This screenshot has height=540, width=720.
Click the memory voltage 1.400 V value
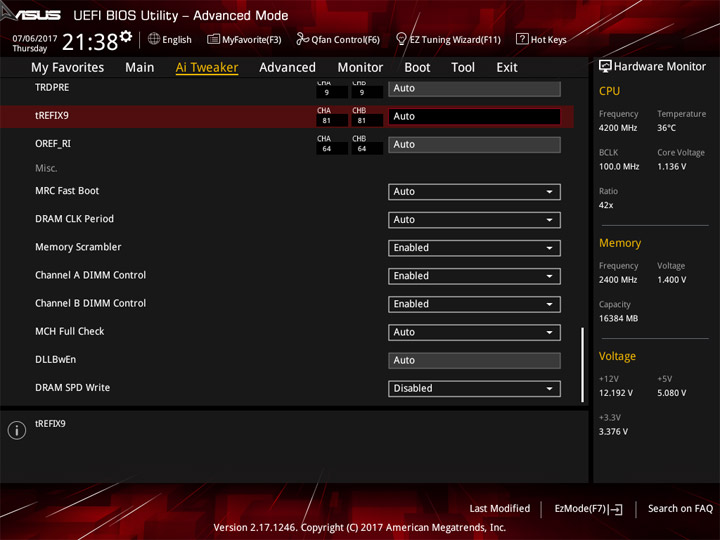pos(671,280)
